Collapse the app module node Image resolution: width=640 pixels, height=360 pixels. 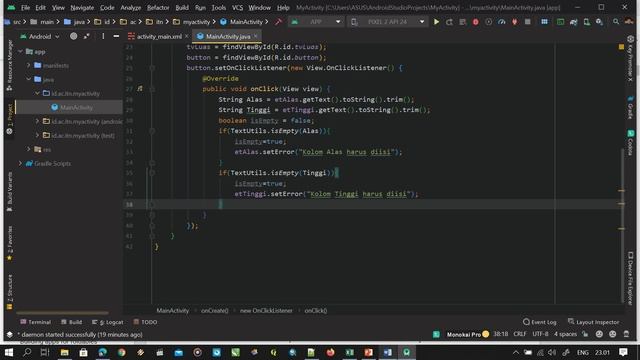coord(20,51)
